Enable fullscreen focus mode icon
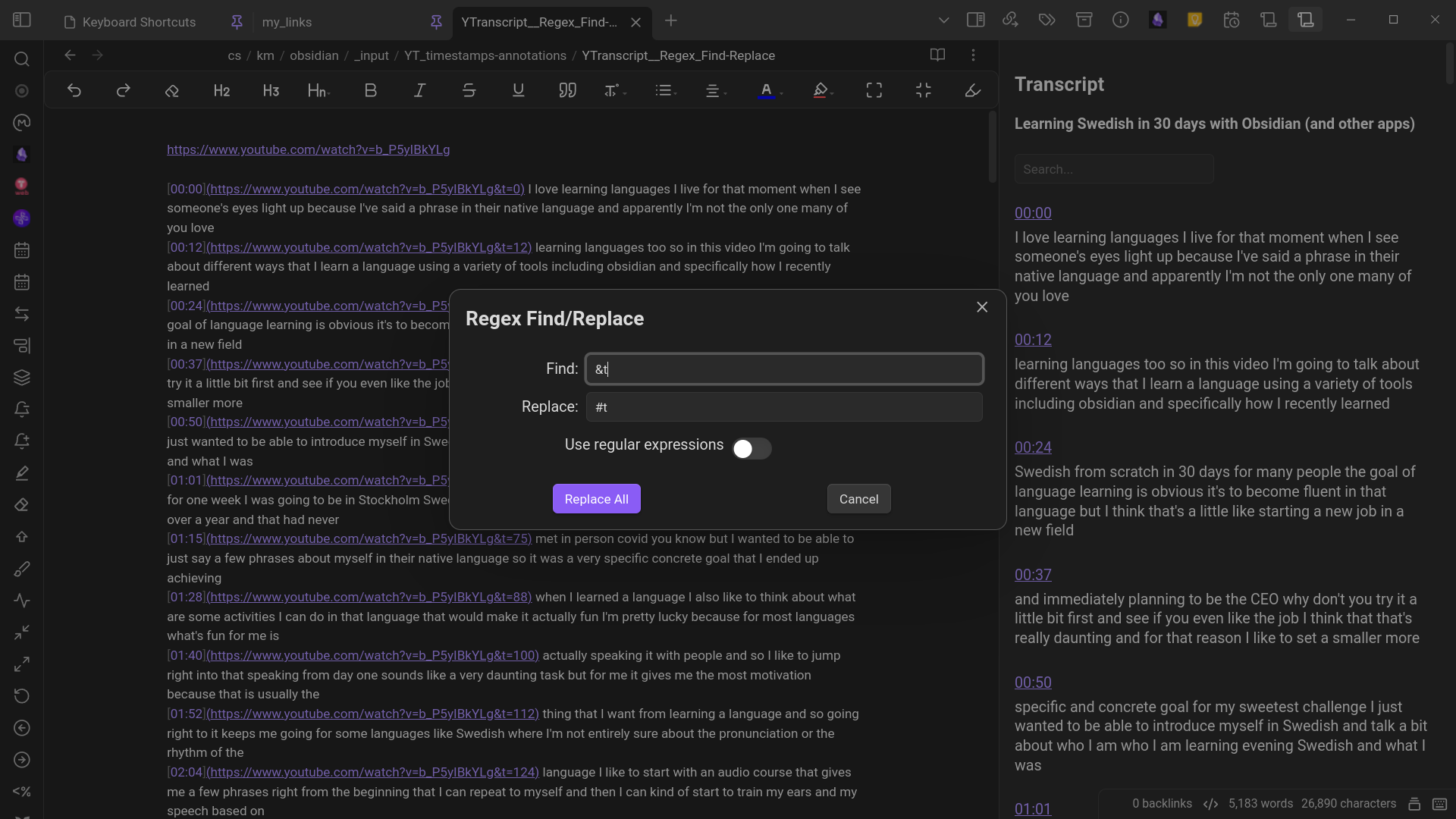Image resolution: width=1456 pixels, height=819 pixels. 874,91
